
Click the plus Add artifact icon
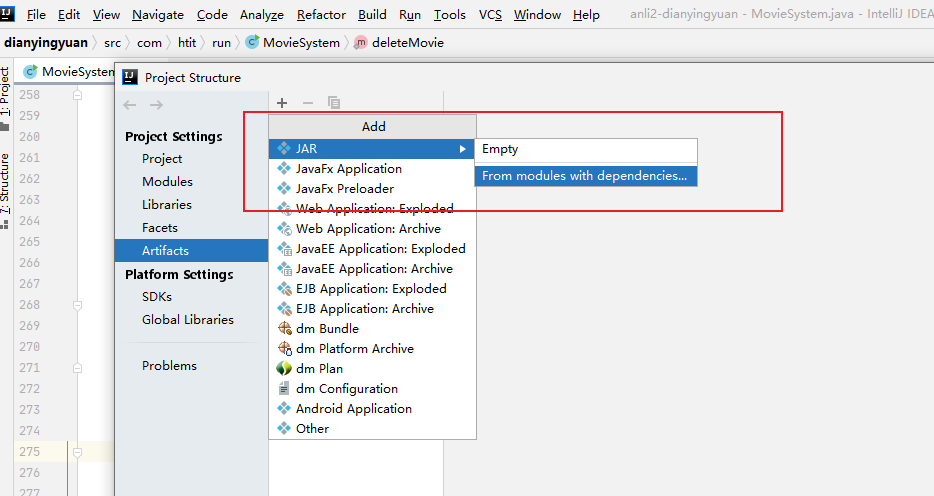[x=282, y=103]
